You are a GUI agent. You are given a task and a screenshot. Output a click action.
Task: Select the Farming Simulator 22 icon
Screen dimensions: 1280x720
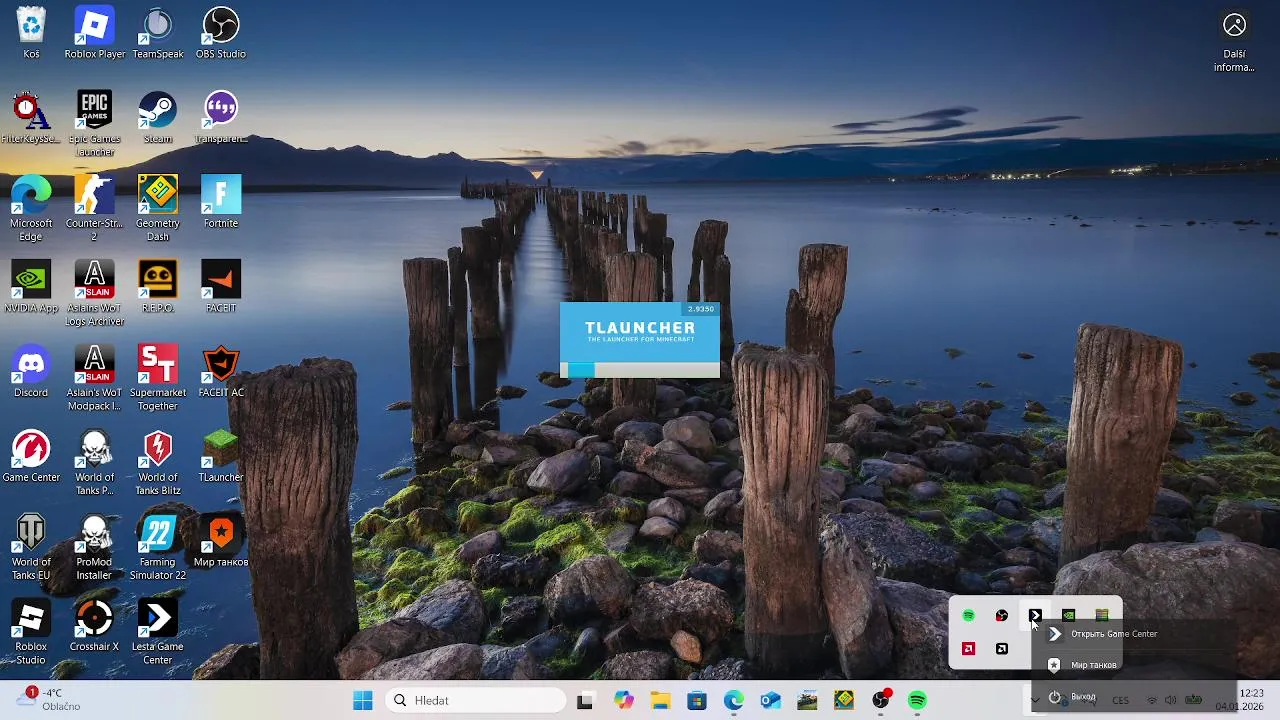158,548
